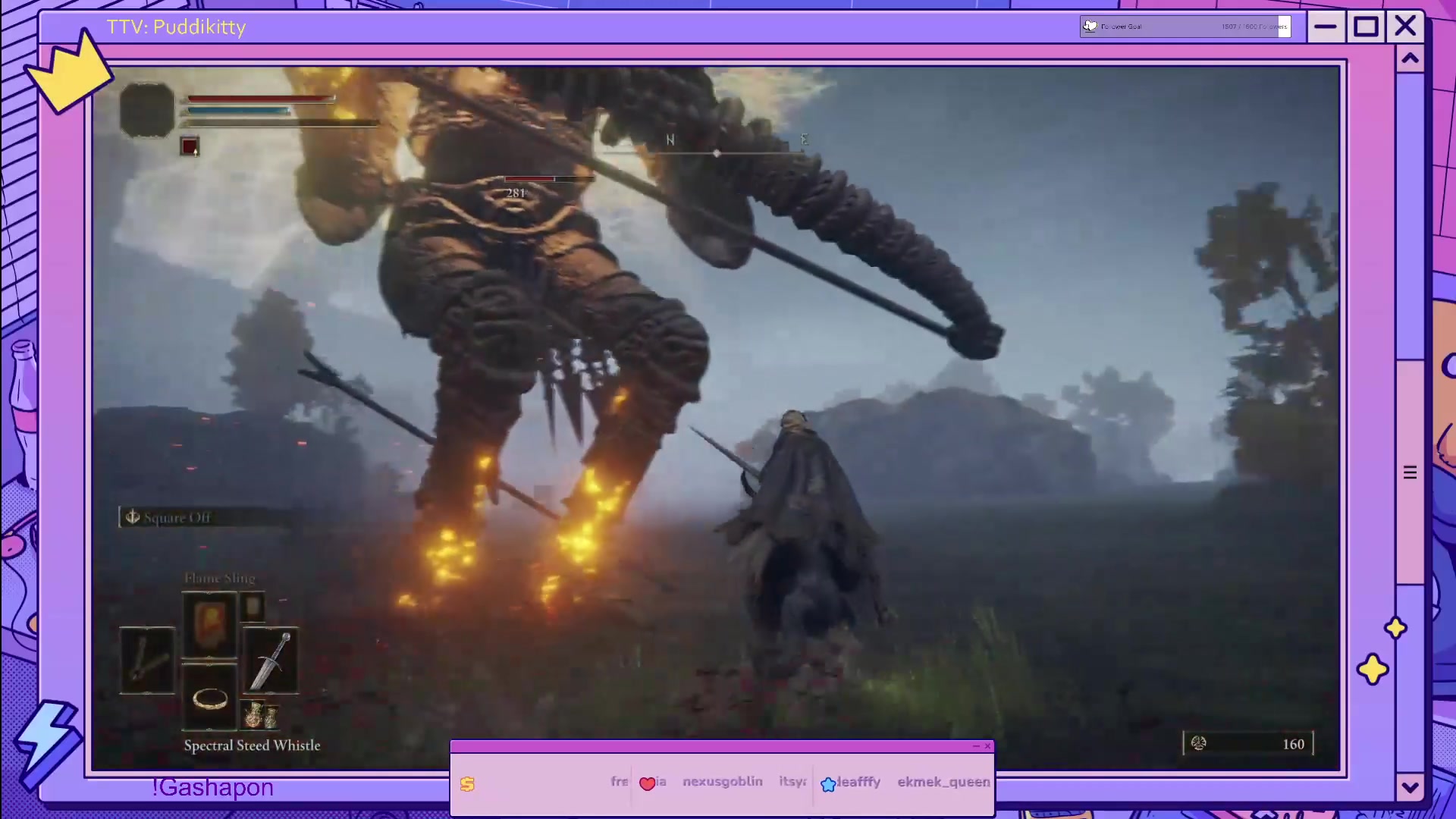The image size is (1456, 819).
Task: Click the blue lightning bolt icon
Action: click(x=47, y=744)
